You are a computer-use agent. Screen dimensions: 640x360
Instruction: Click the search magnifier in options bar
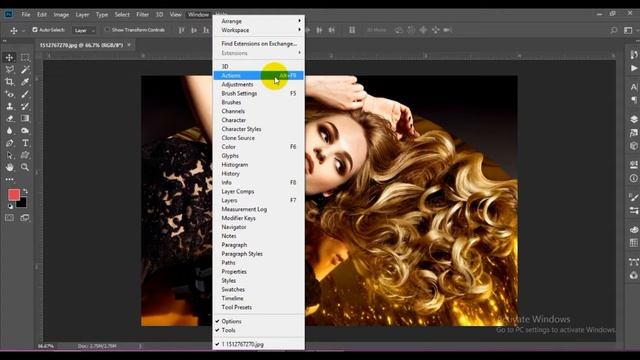[613, 30]
